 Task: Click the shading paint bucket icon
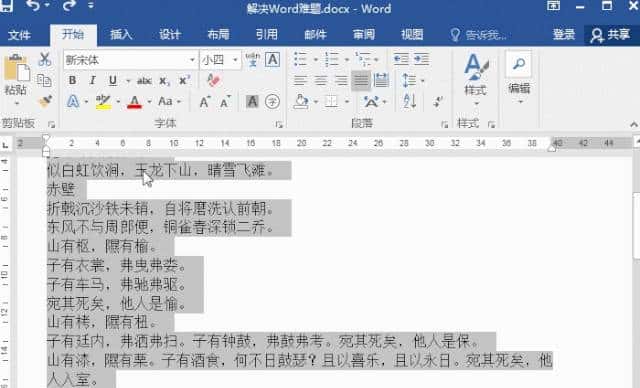(301, 102)
